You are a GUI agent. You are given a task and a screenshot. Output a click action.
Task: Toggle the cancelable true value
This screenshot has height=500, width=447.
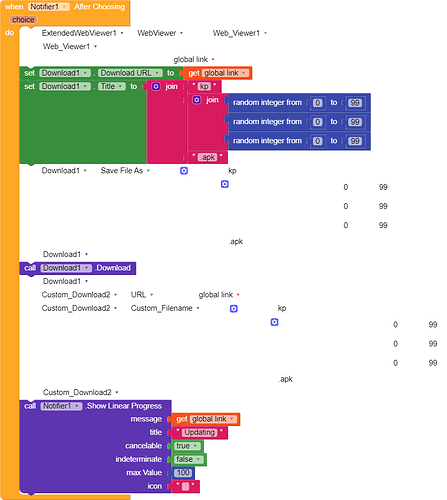click(187, 446)
